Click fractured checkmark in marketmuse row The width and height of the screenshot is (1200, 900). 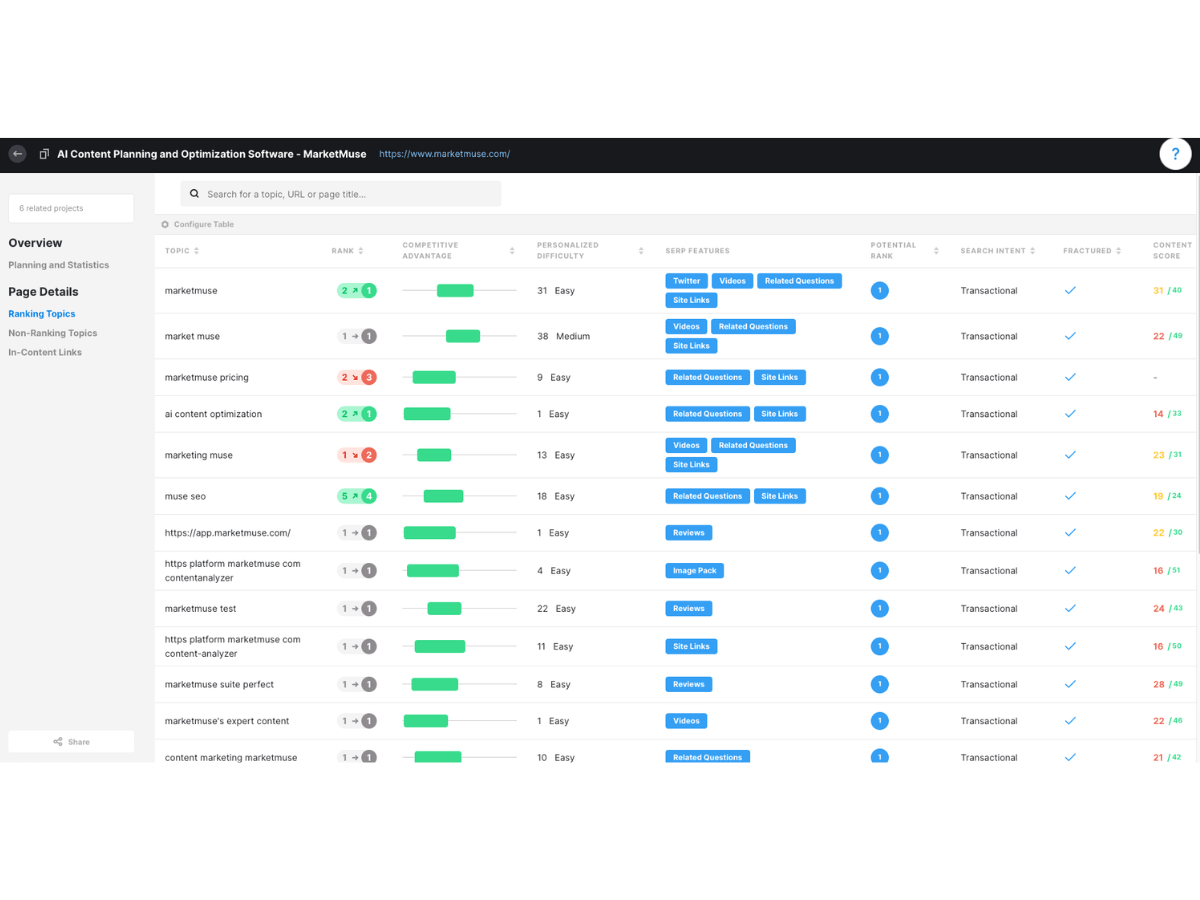[x=1070, y=291]
